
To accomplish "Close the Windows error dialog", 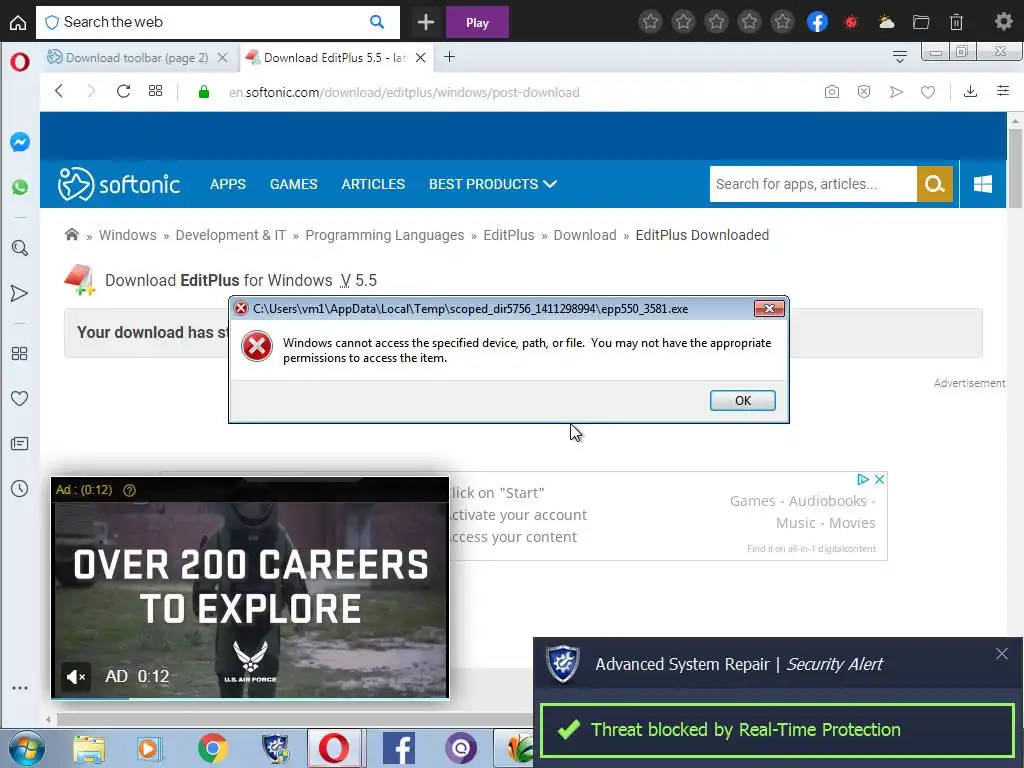I will (769, 308).
